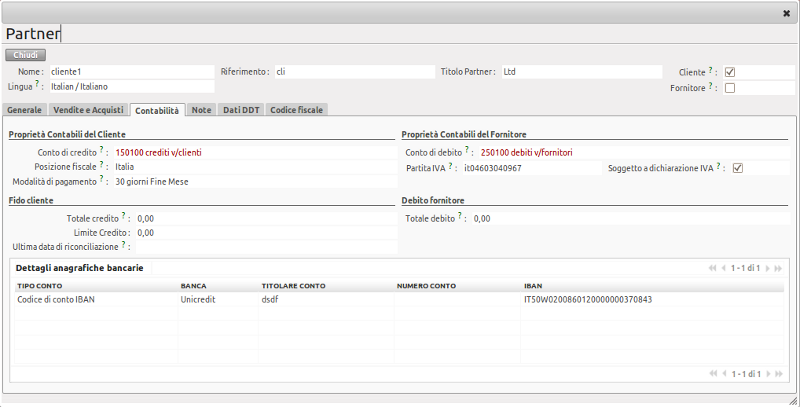Uncheck the Cliente checkbox
Viewport: 800px width, 407px height.
click(x=730, y=72)
